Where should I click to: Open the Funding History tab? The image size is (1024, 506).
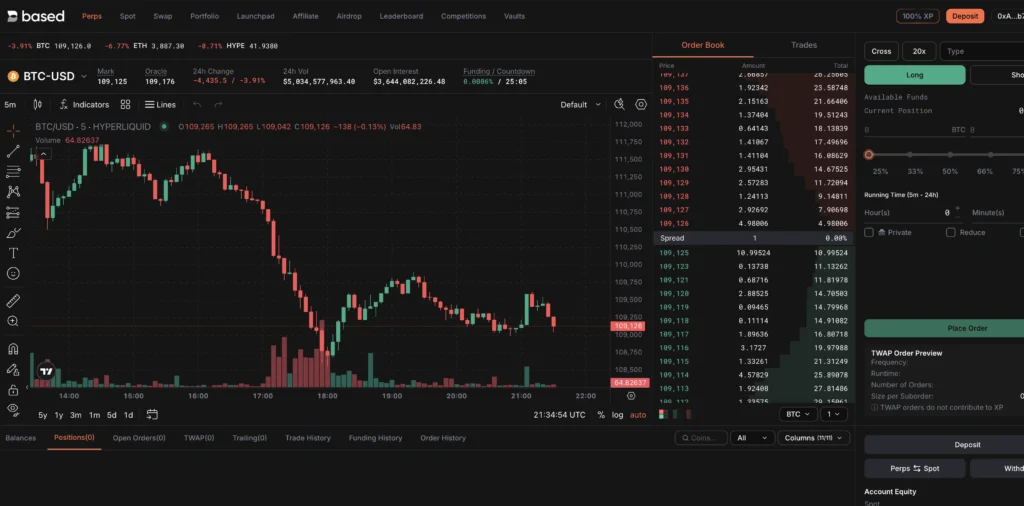[375, 438]
